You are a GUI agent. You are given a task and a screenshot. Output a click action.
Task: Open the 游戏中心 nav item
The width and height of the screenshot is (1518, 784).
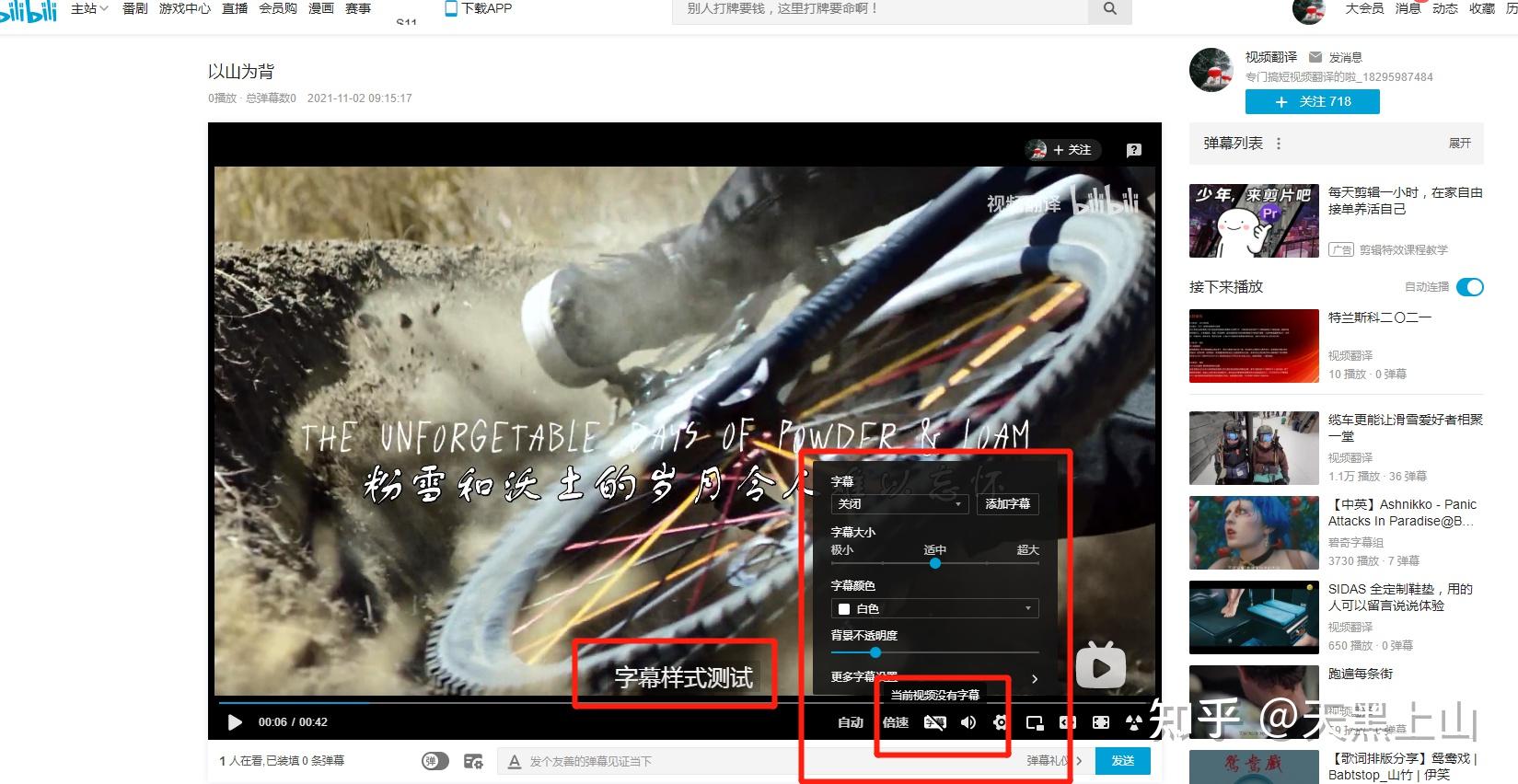coord(185,8)
